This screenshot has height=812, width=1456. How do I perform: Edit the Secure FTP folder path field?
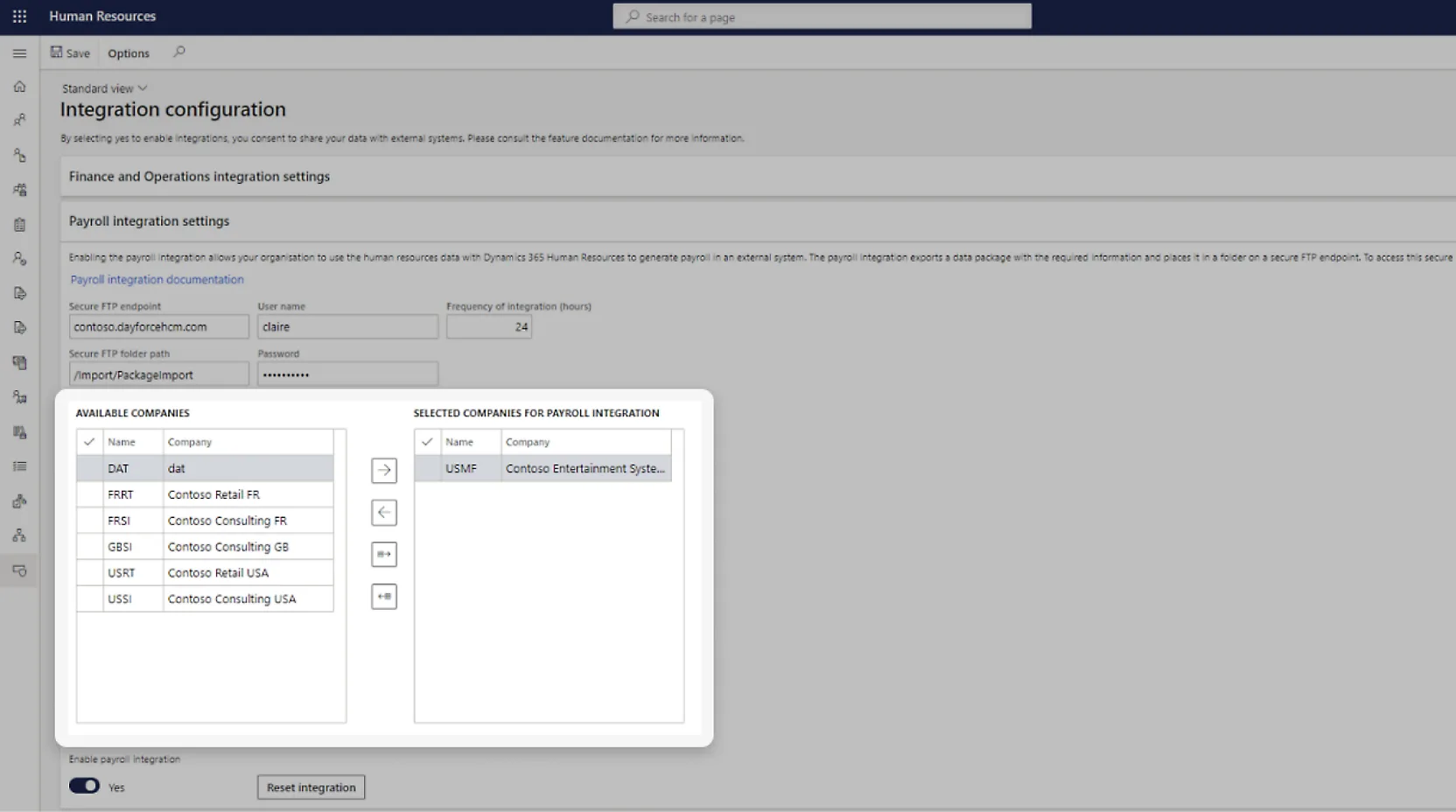pyautogui.click(x=159, y=374)
